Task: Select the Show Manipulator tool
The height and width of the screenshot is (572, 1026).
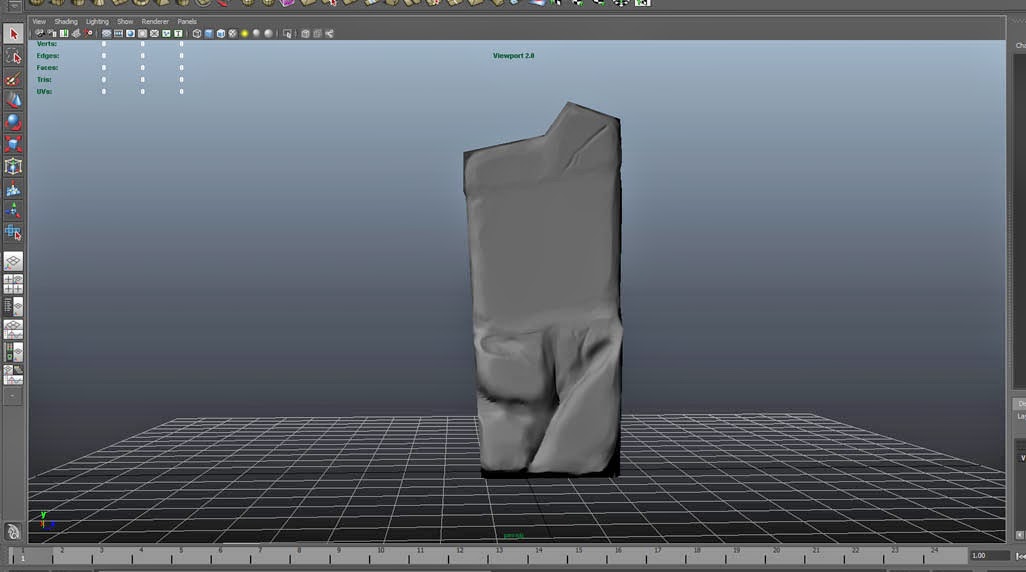Action: (13, 210)
